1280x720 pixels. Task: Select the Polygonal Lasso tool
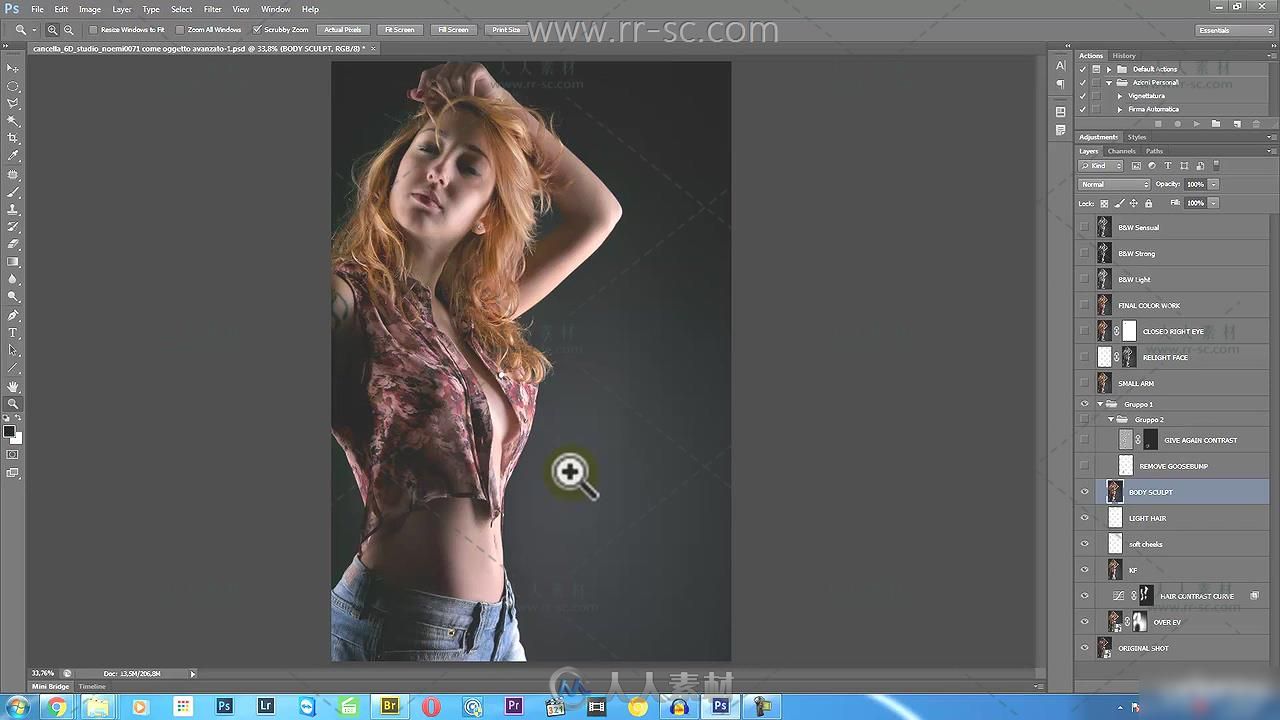(13, 103)
